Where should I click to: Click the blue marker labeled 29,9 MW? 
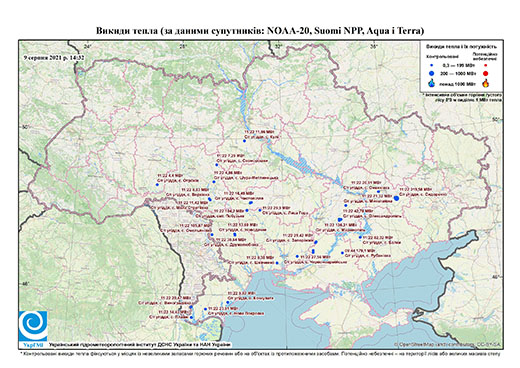coord(260,210)
